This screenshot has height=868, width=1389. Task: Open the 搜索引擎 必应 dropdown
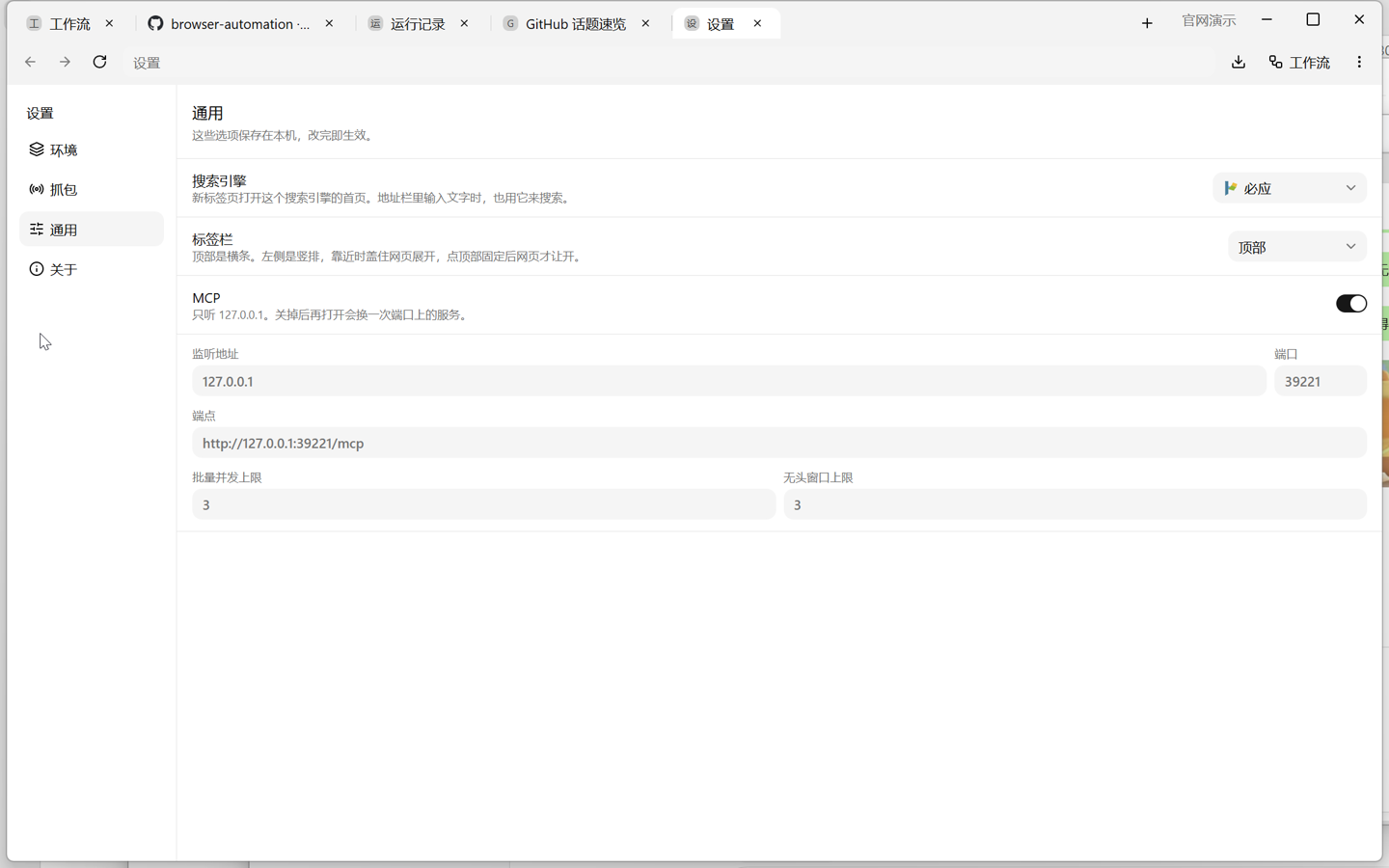(1290, 188)
